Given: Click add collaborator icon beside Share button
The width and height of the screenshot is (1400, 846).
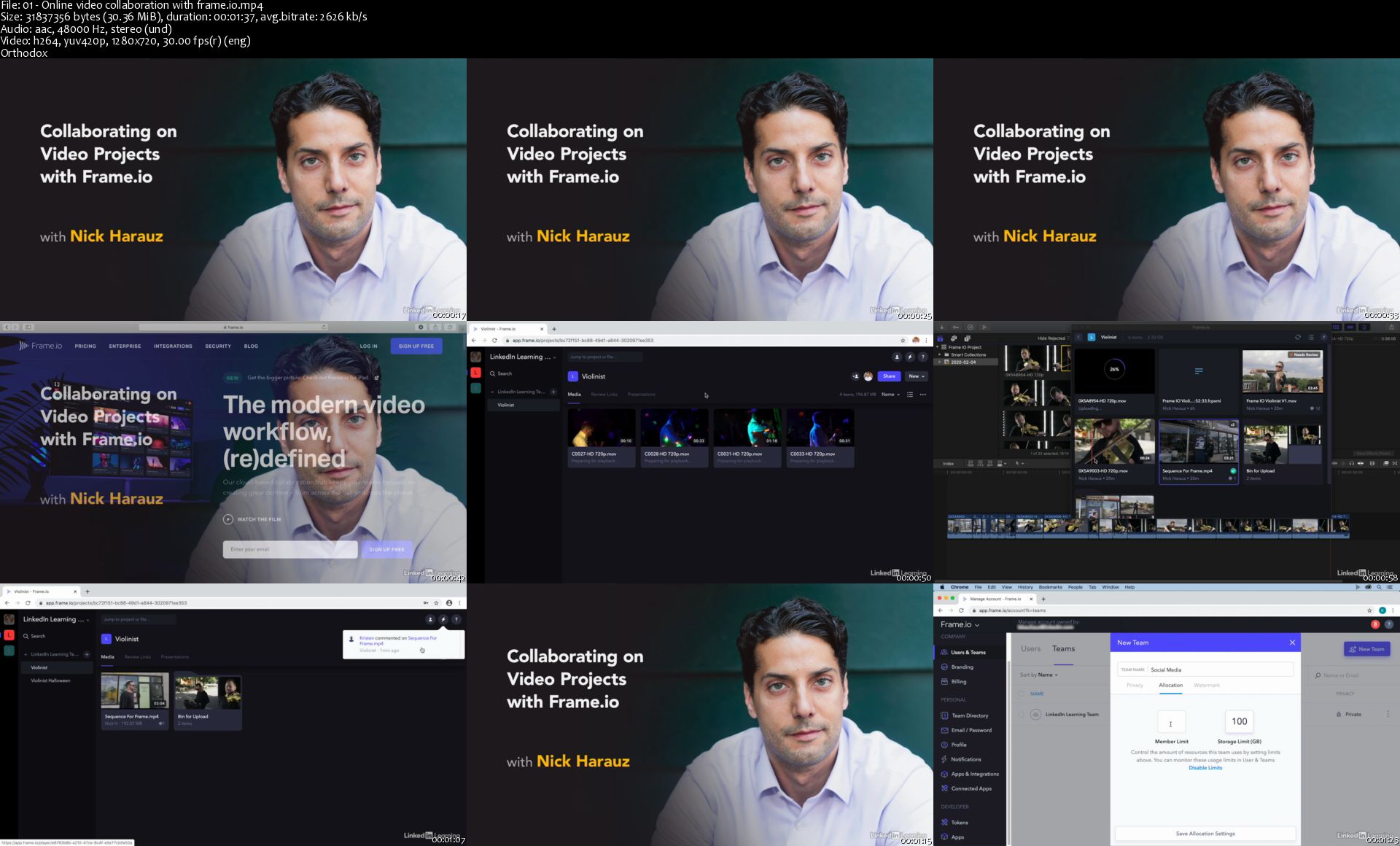Looking at the screenshot, I should click(x=855, y=376).
